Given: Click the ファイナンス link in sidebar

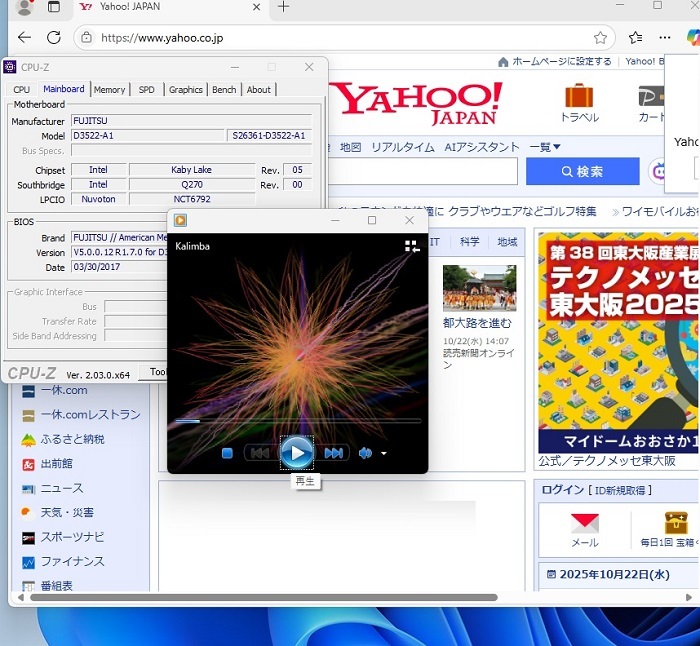Looking at the screenshot, I should [x=72, y=561].
